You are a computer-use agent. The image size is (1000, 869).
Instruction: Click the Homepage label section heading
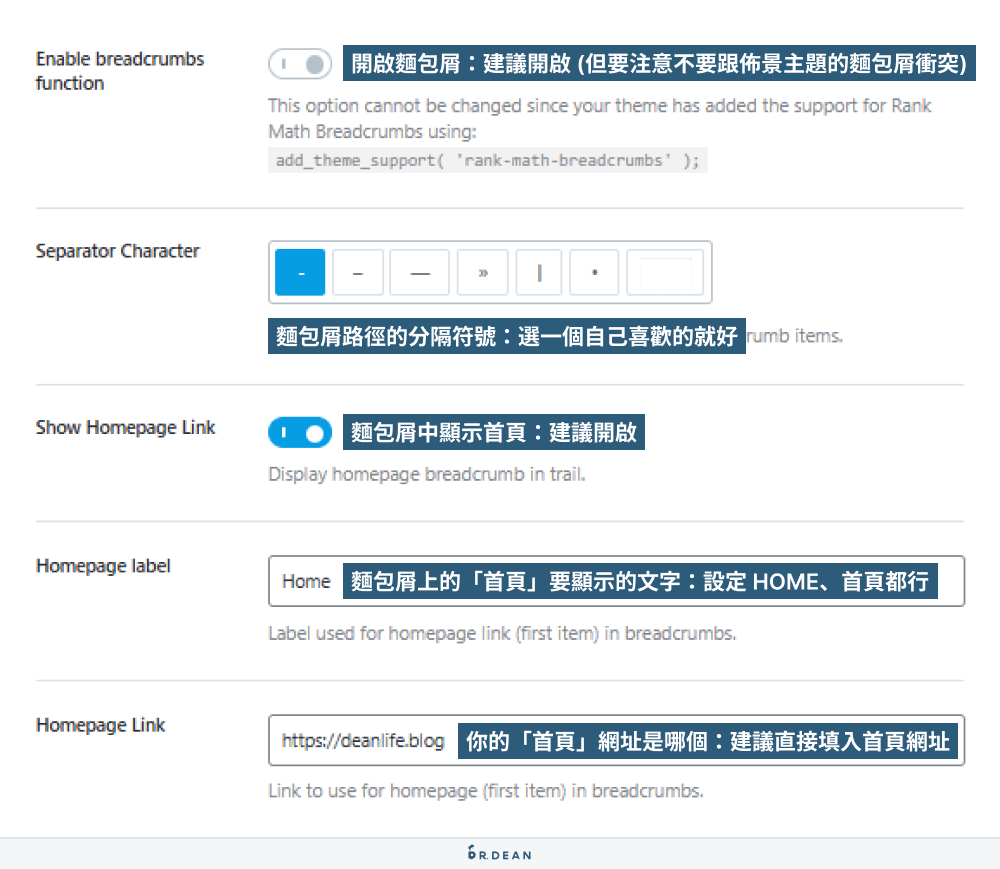[x=103, y=566]
